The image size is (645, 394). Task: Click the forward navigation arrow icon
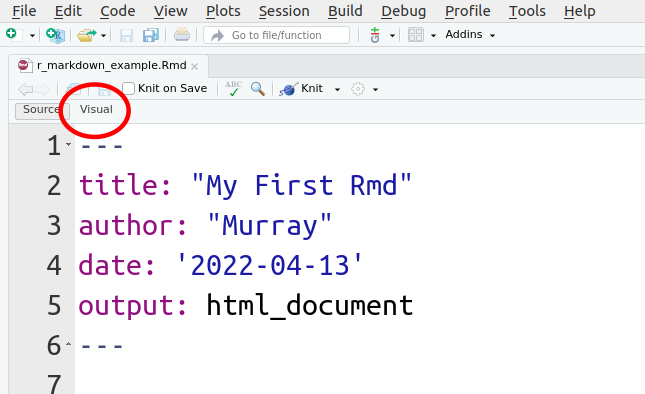(x=42, y=89)
